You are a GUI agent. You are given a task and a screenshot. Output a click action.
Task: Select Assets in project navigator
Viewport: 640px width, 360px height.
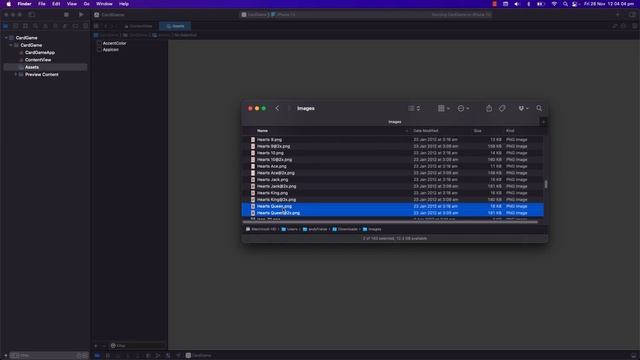[45, 67]
